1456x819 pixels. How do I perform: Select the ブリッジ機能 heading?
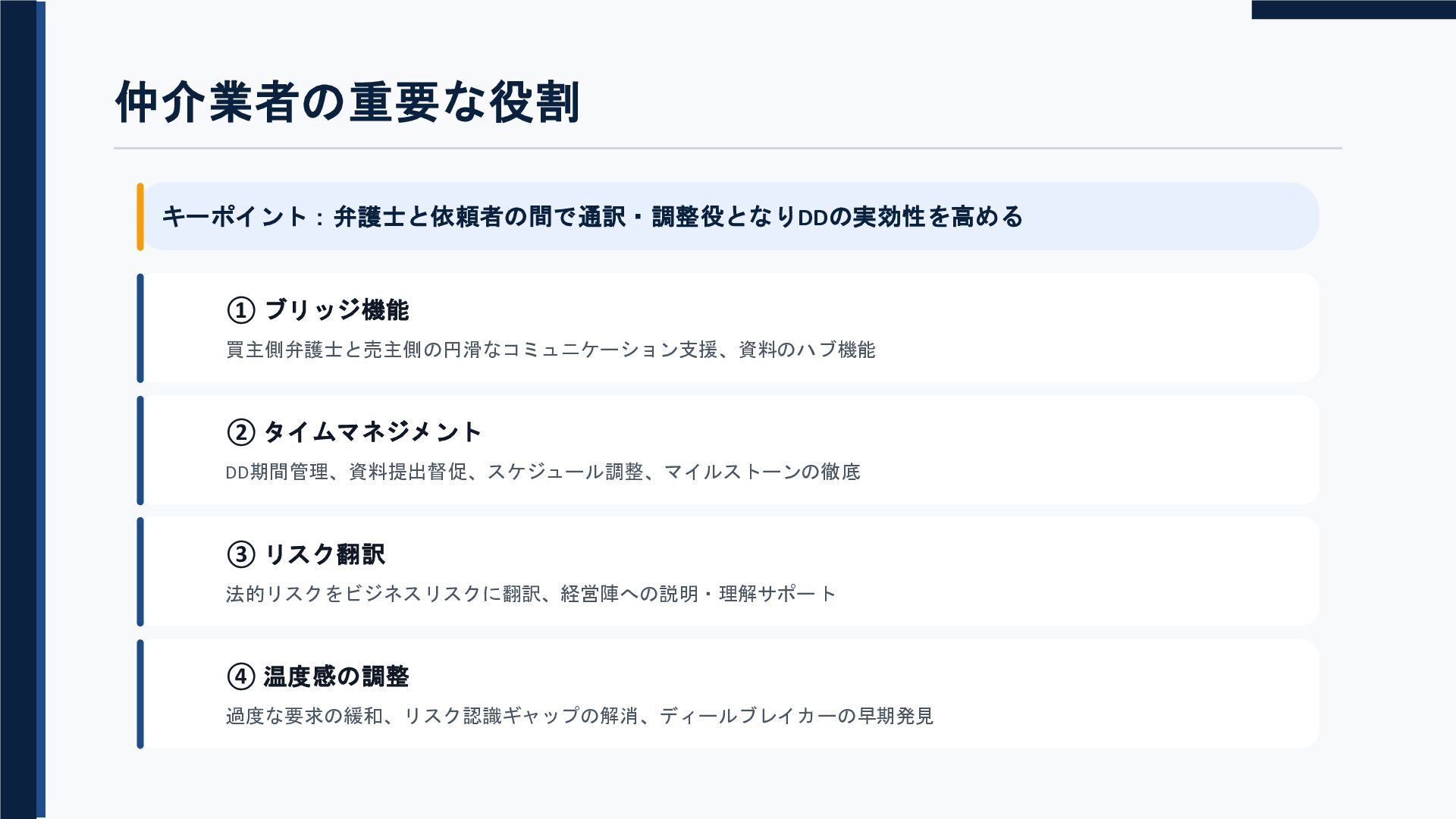pos(337,310)
